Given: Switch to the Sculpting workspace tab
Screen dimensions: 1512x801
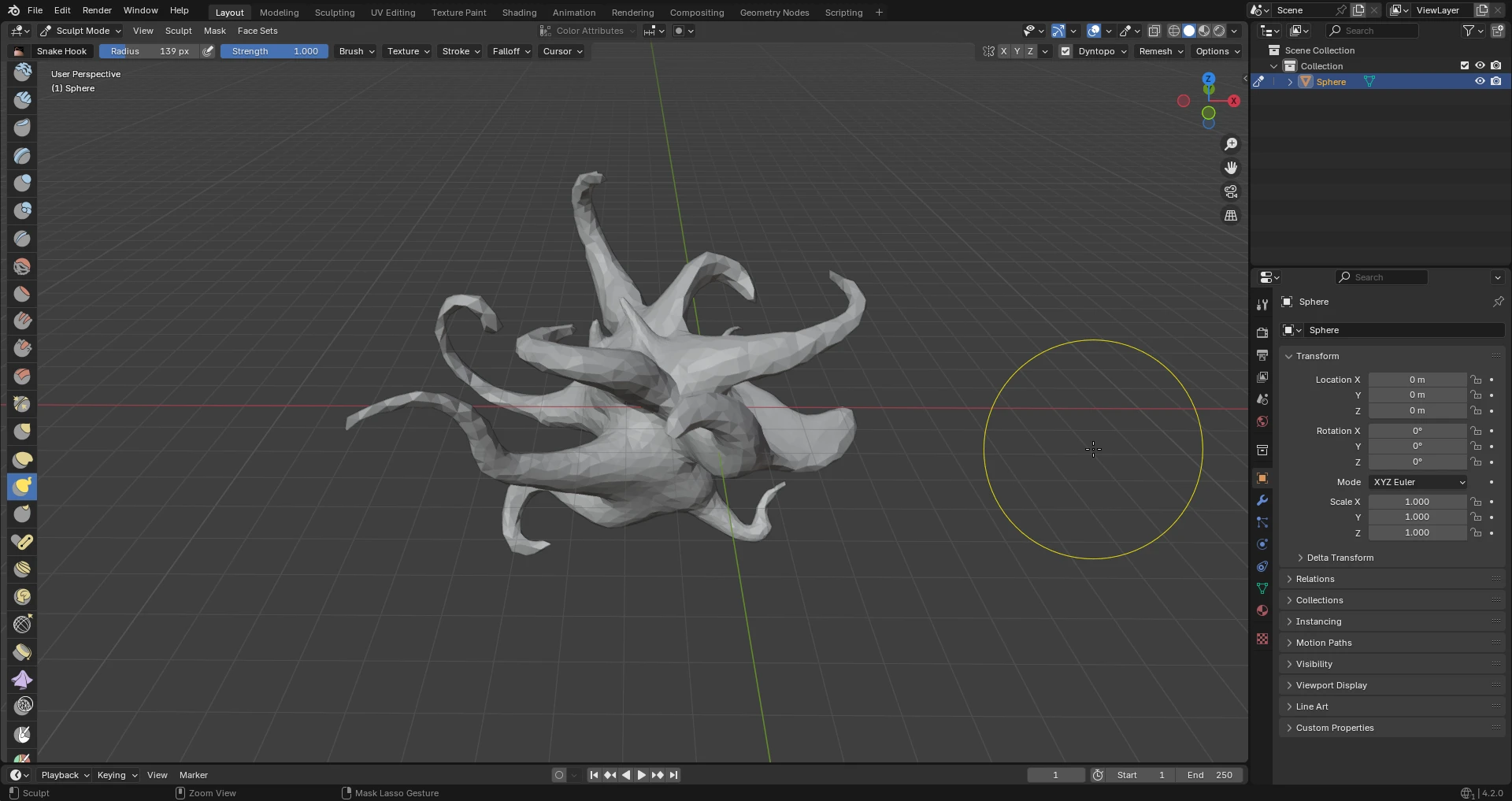Looking at the screenshot, I should tap(334, 13).
